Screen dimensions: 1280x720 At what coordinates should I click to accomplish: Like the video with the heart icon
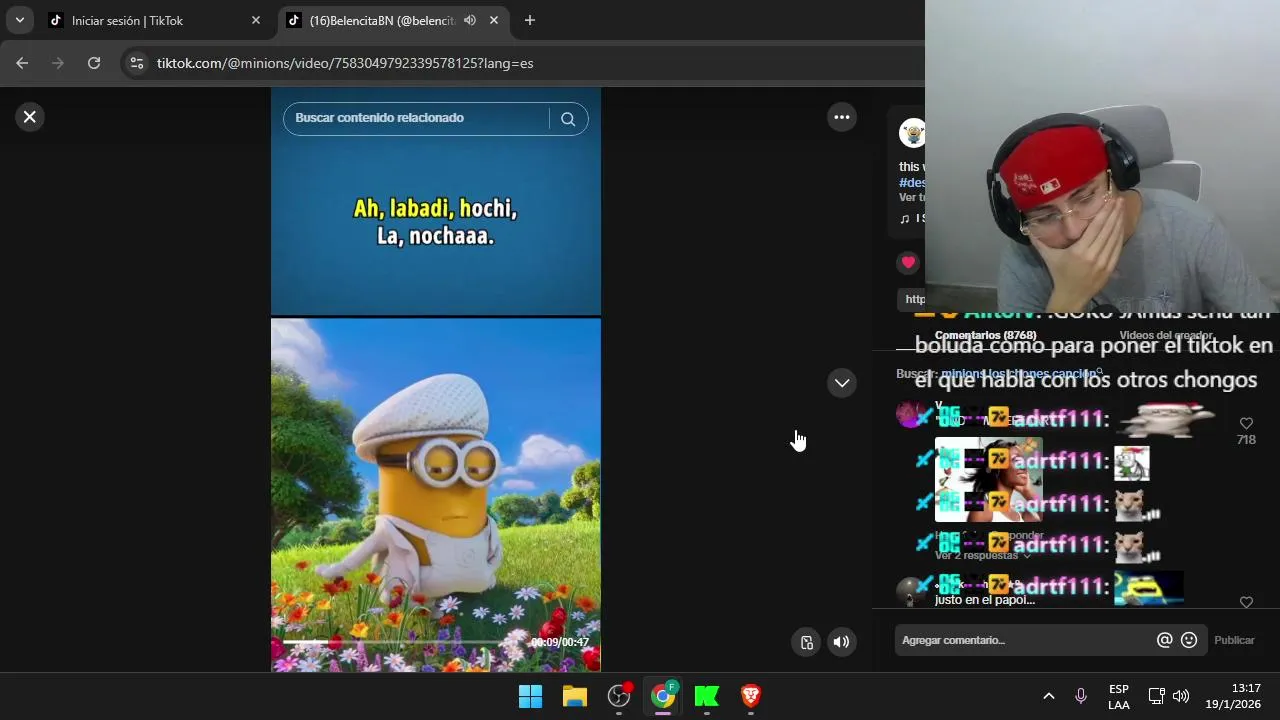coord(908,262)
